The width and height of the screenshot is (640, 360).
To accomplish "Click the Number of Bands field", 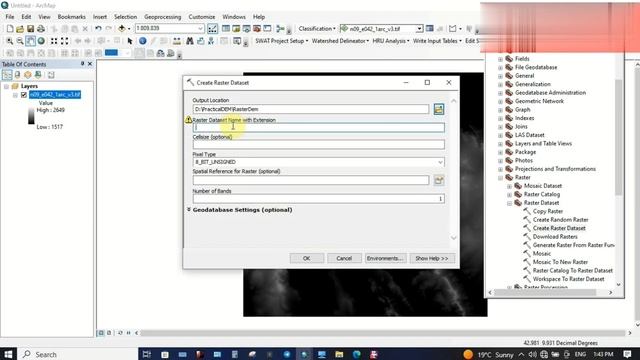I will (x=319, y=199).
